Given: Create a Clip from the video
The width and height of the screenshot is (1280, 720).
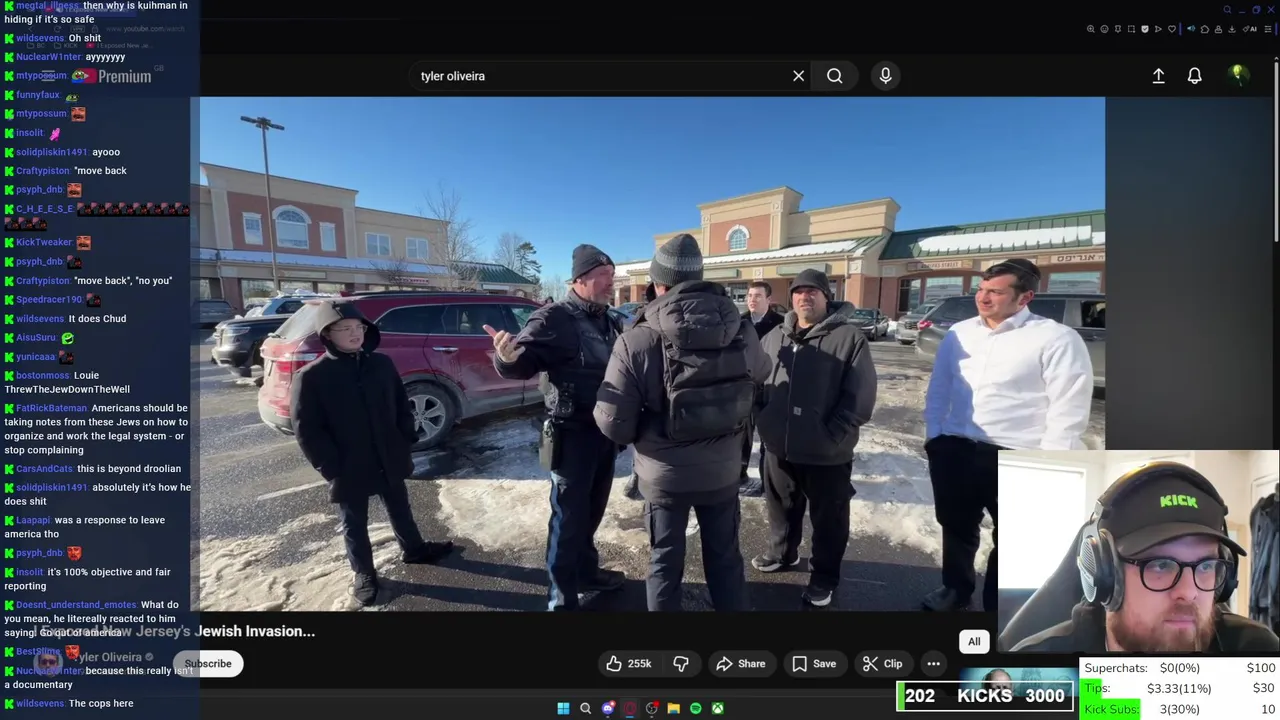Looking at the screenshot, I should (882, 664).
